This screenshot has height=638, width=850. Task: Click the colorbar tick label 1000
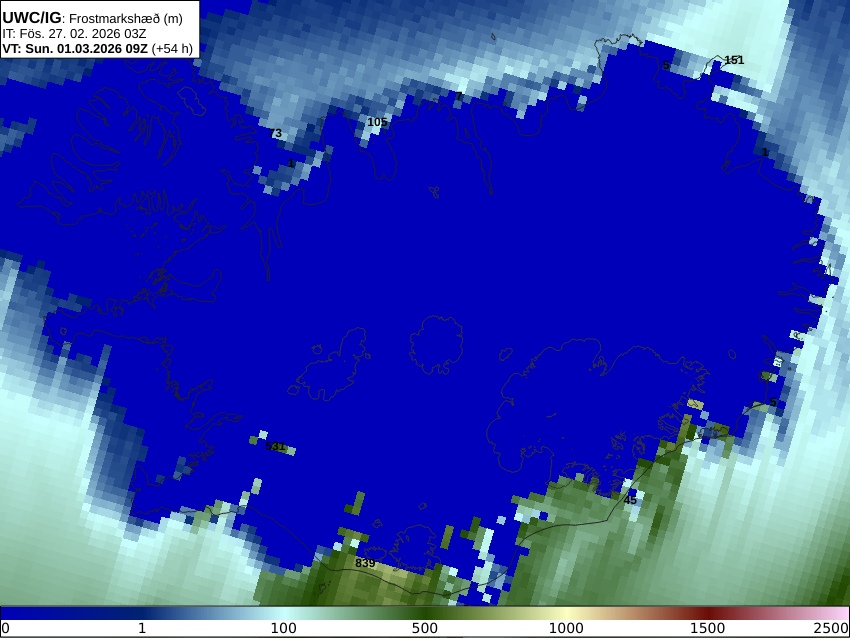click(x=566, y=629)
